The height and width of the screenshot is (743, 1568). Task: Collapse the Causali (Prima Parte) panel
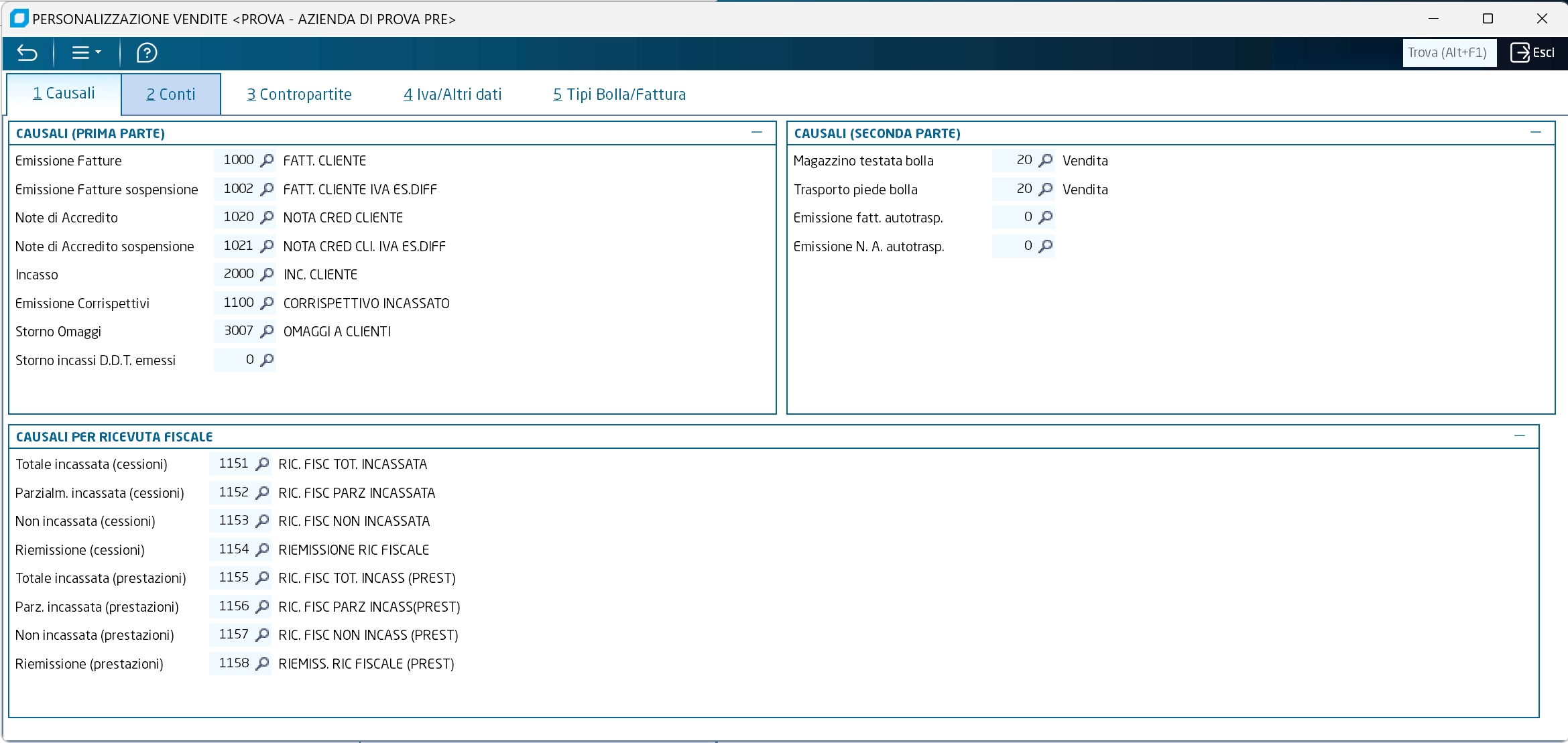pos(757,133)
